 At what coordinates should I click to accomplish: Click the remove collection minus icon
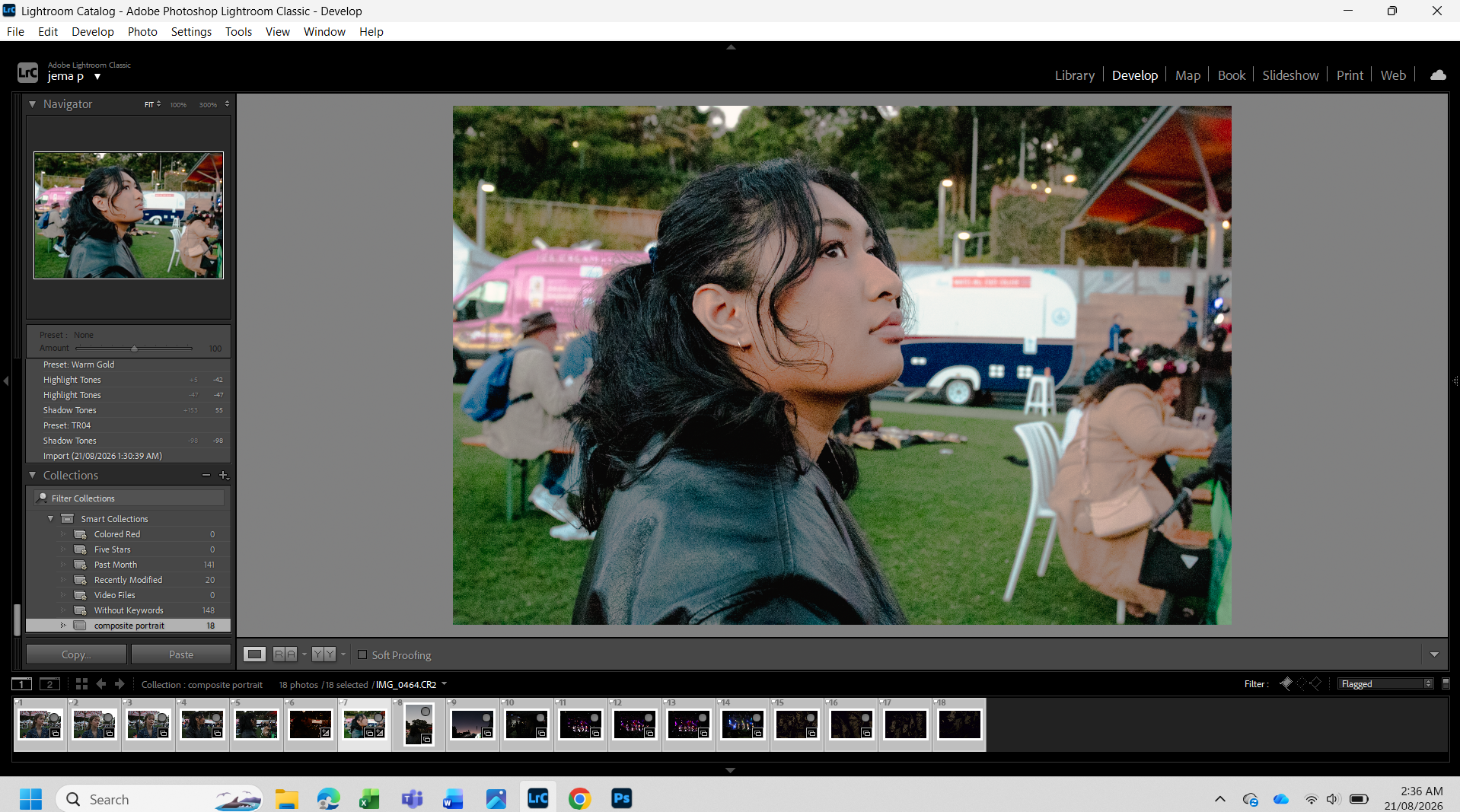tap(206, 475)
